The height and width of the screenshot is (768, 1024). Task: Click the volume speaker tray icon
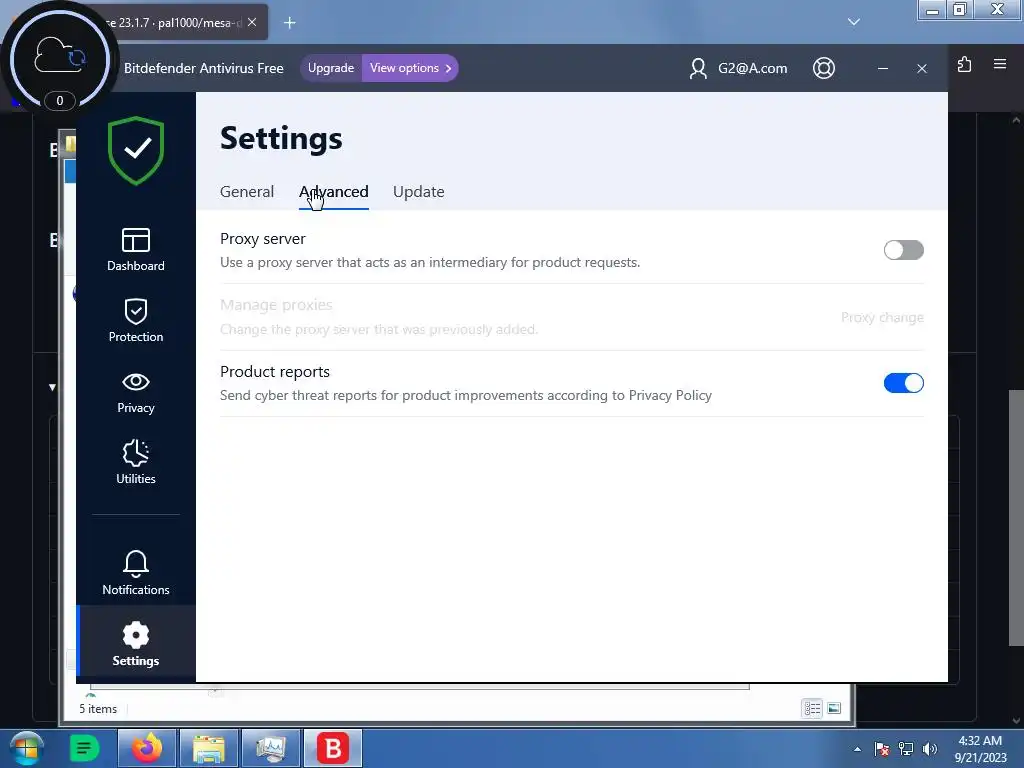(930, 749)
